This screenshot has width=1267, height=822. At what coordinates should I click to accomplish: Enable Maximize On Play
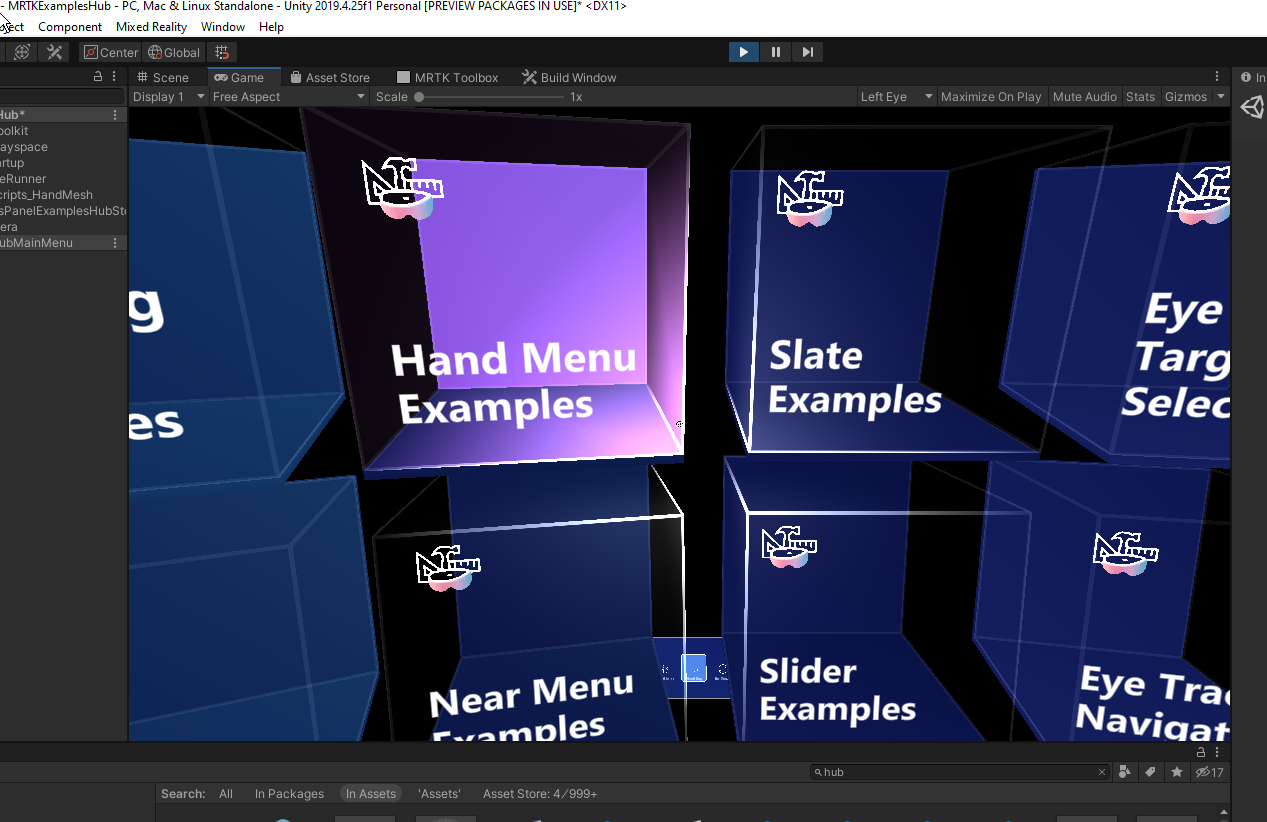point(991,97)
